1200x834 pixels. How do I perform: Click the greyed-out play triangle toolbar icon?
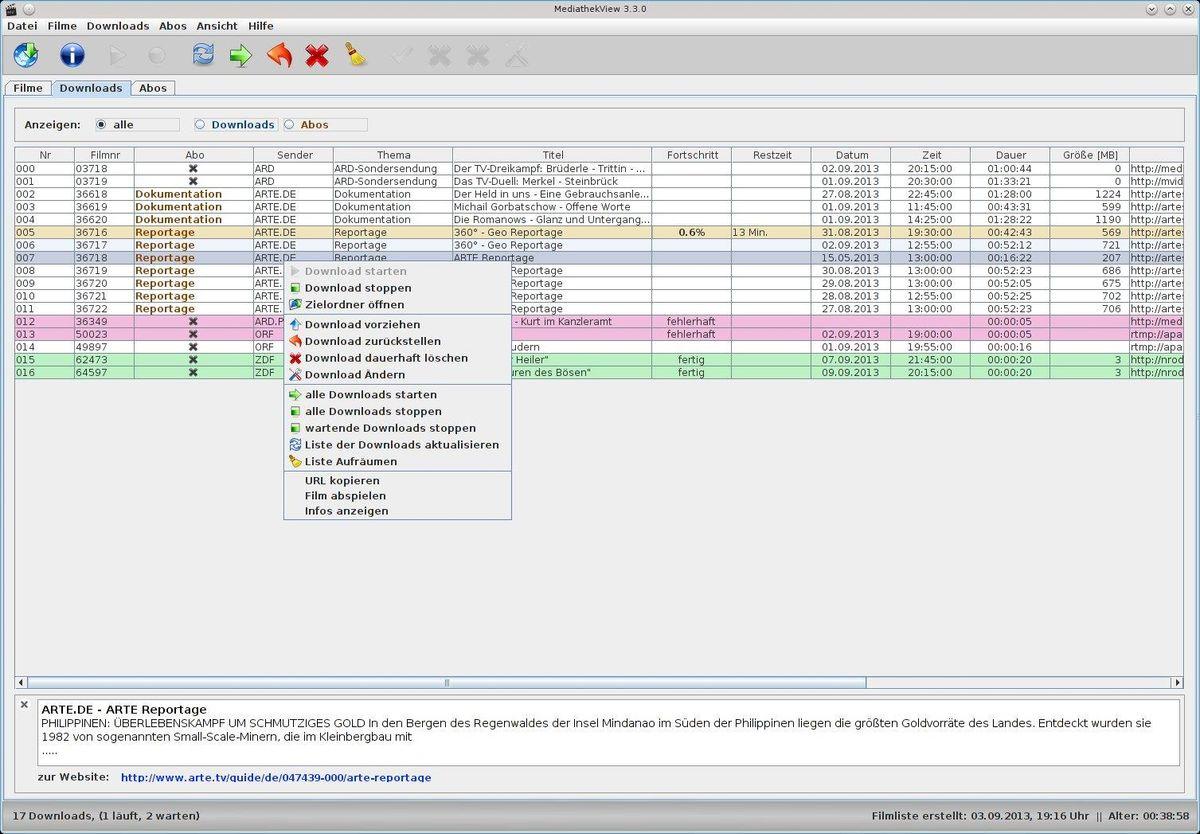(x=119, y=56)
